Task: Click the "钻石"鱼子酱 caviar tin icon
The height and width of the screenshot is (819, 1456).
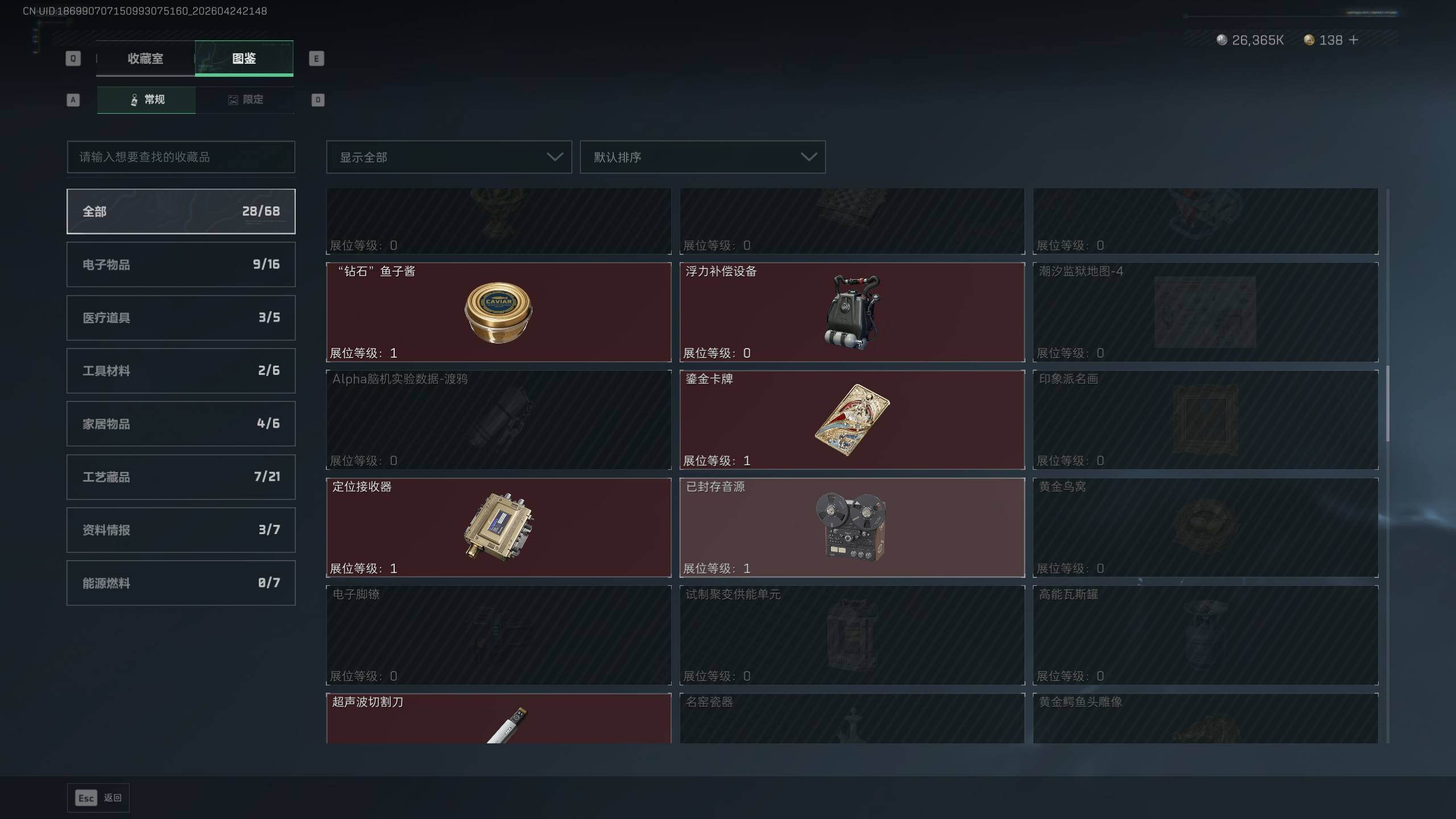Action: point(498,312)
